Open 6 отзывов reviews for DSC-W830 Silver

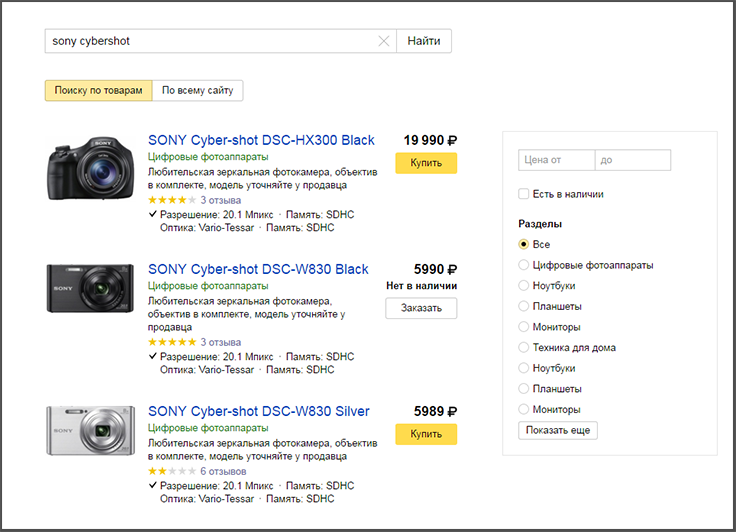223,471
